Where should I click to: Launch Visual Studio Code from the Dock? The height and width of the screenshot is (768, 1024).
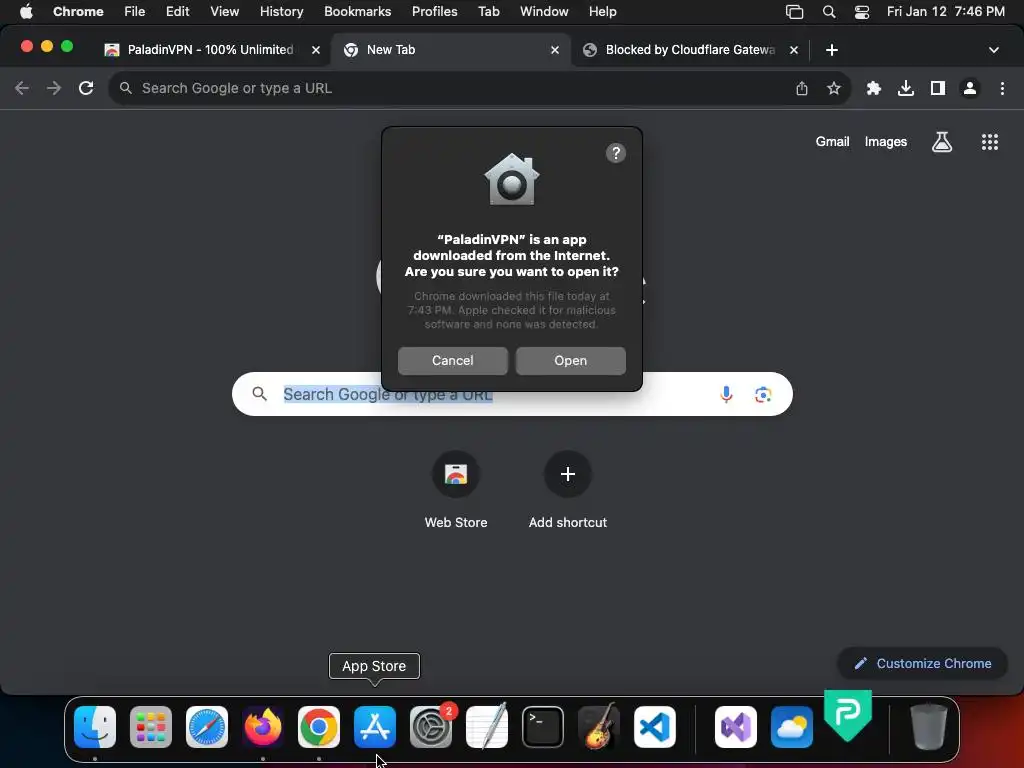(x=654, y=727)
